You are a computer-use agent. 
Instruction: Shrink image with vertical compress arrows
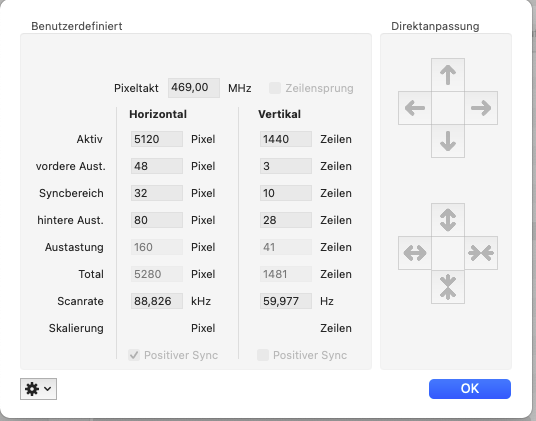448,286
